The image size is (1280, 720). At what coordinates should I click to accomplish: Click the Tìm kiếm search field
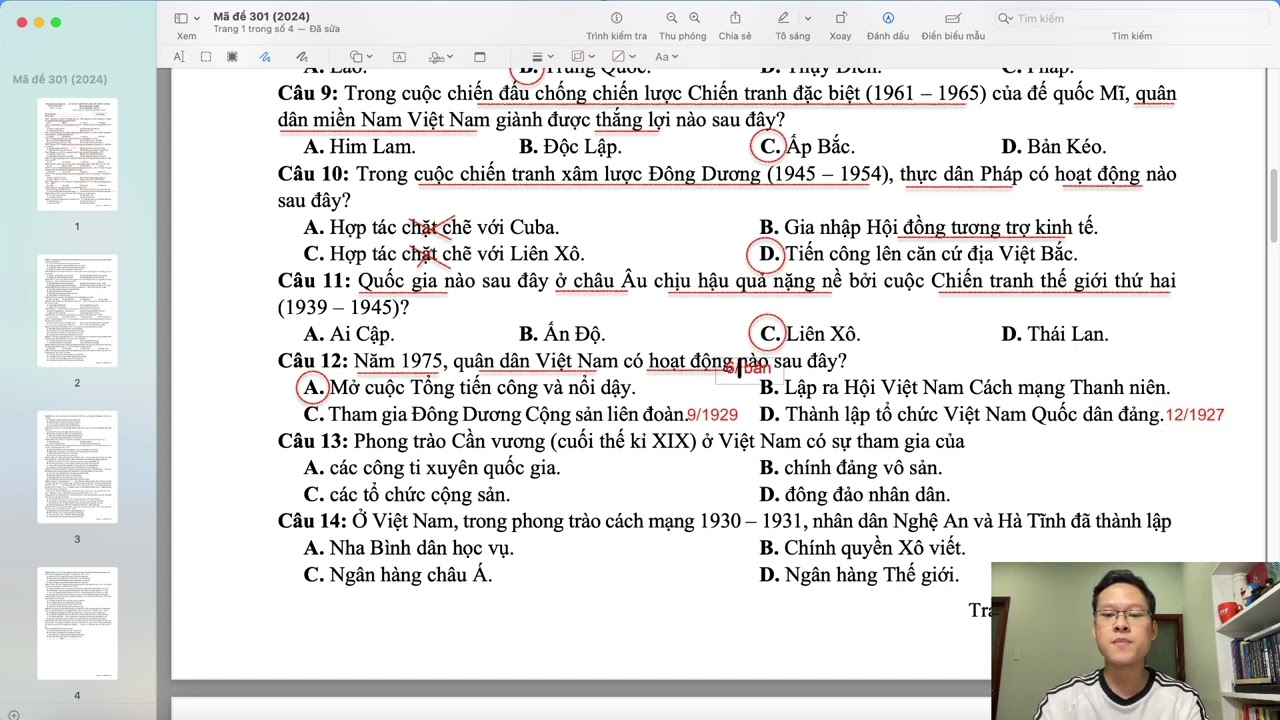(x=1132, y=18)
